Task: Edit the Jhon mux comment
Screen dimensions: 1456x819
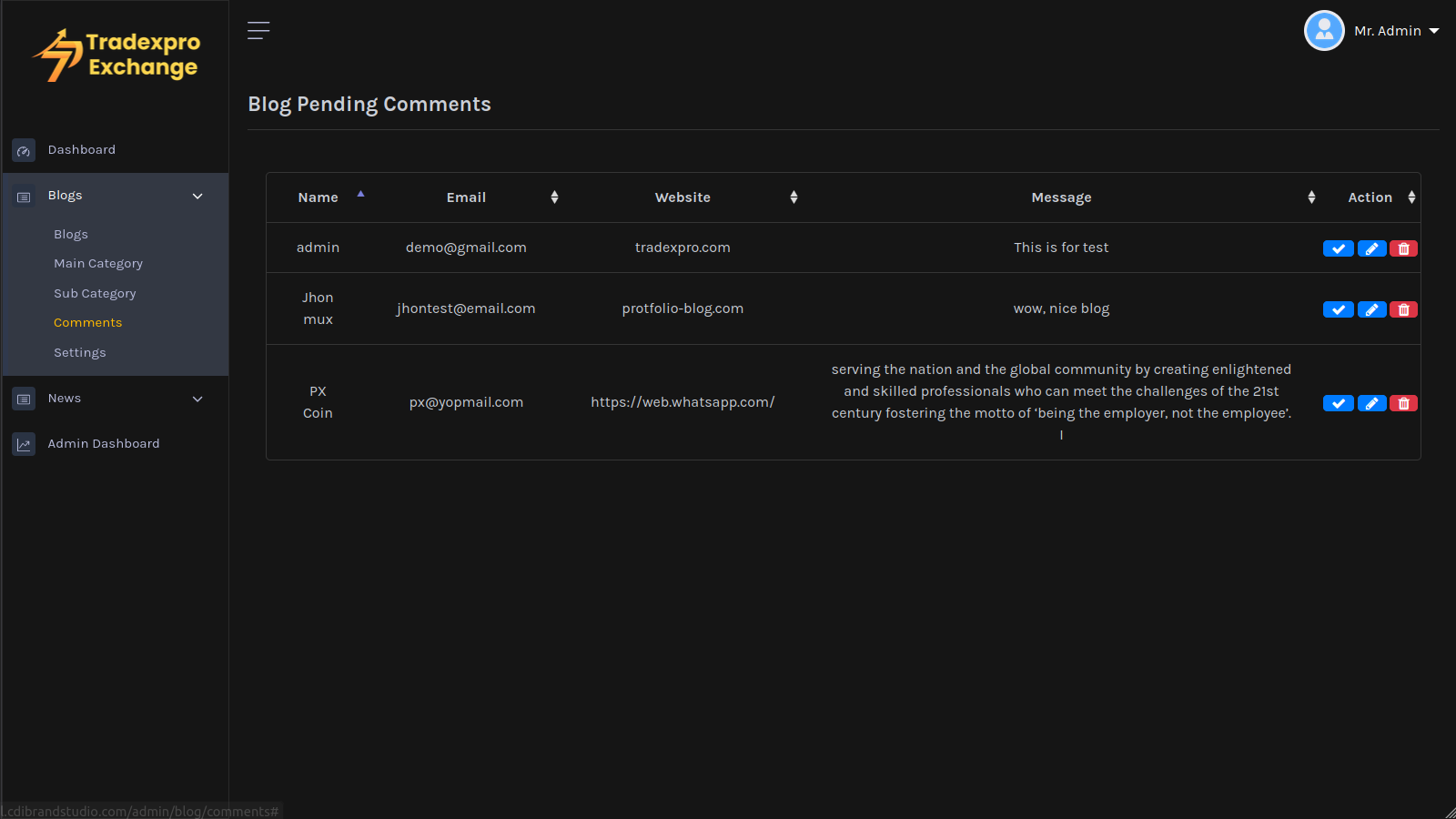Action: coord(1371,309)
